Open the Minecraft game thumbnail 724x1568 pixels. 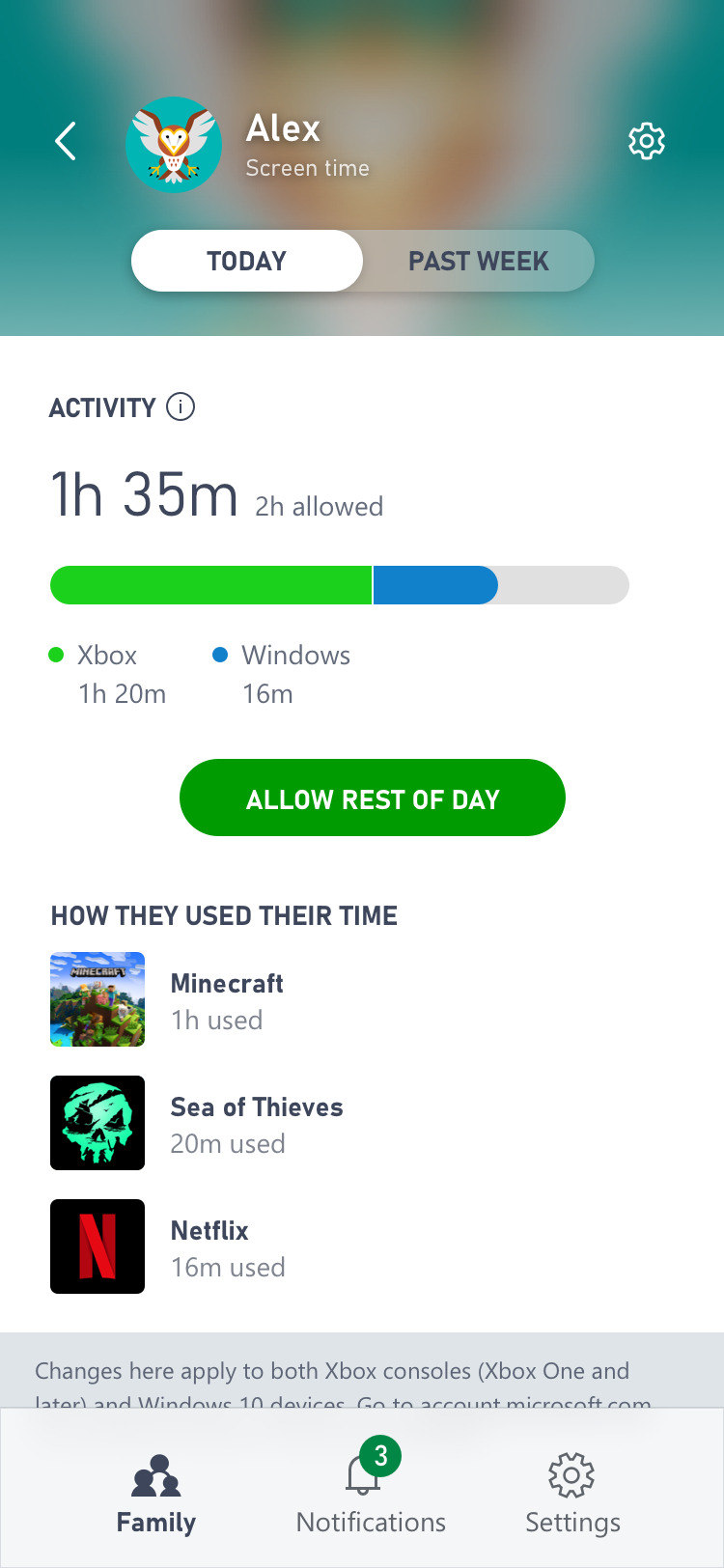click(97, 999)
